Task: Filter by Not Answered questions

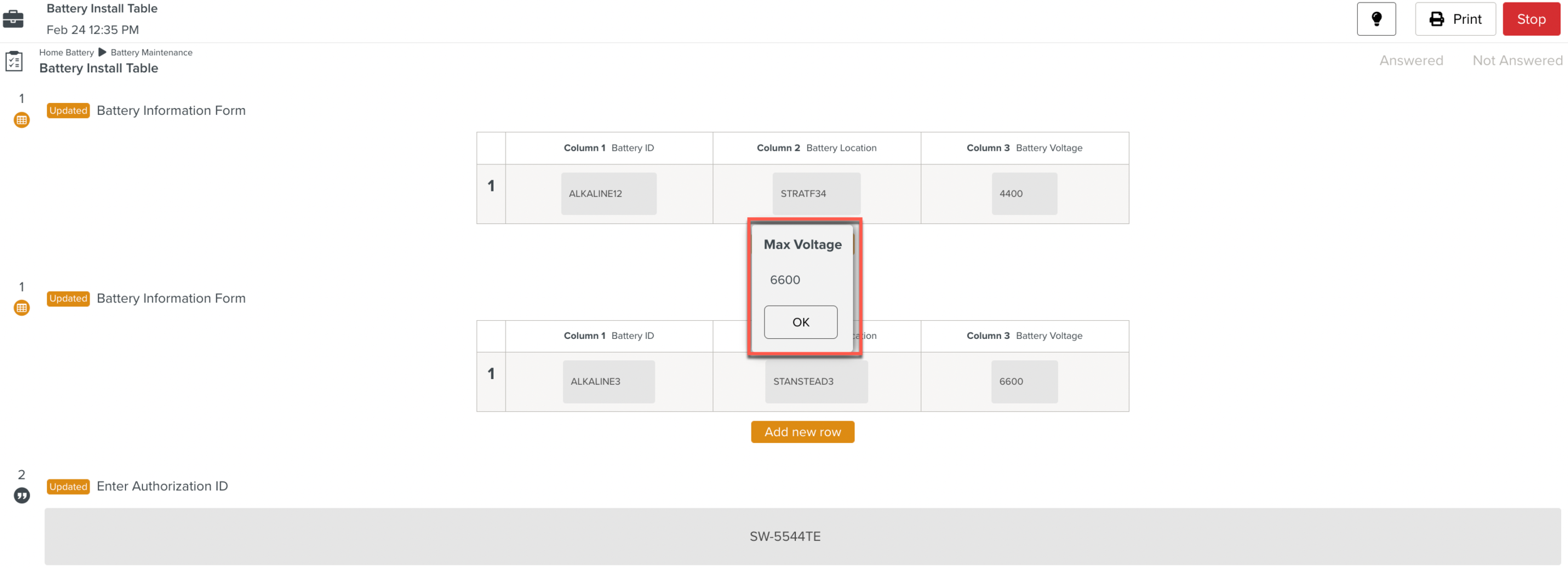Action: coord(1517,60)
